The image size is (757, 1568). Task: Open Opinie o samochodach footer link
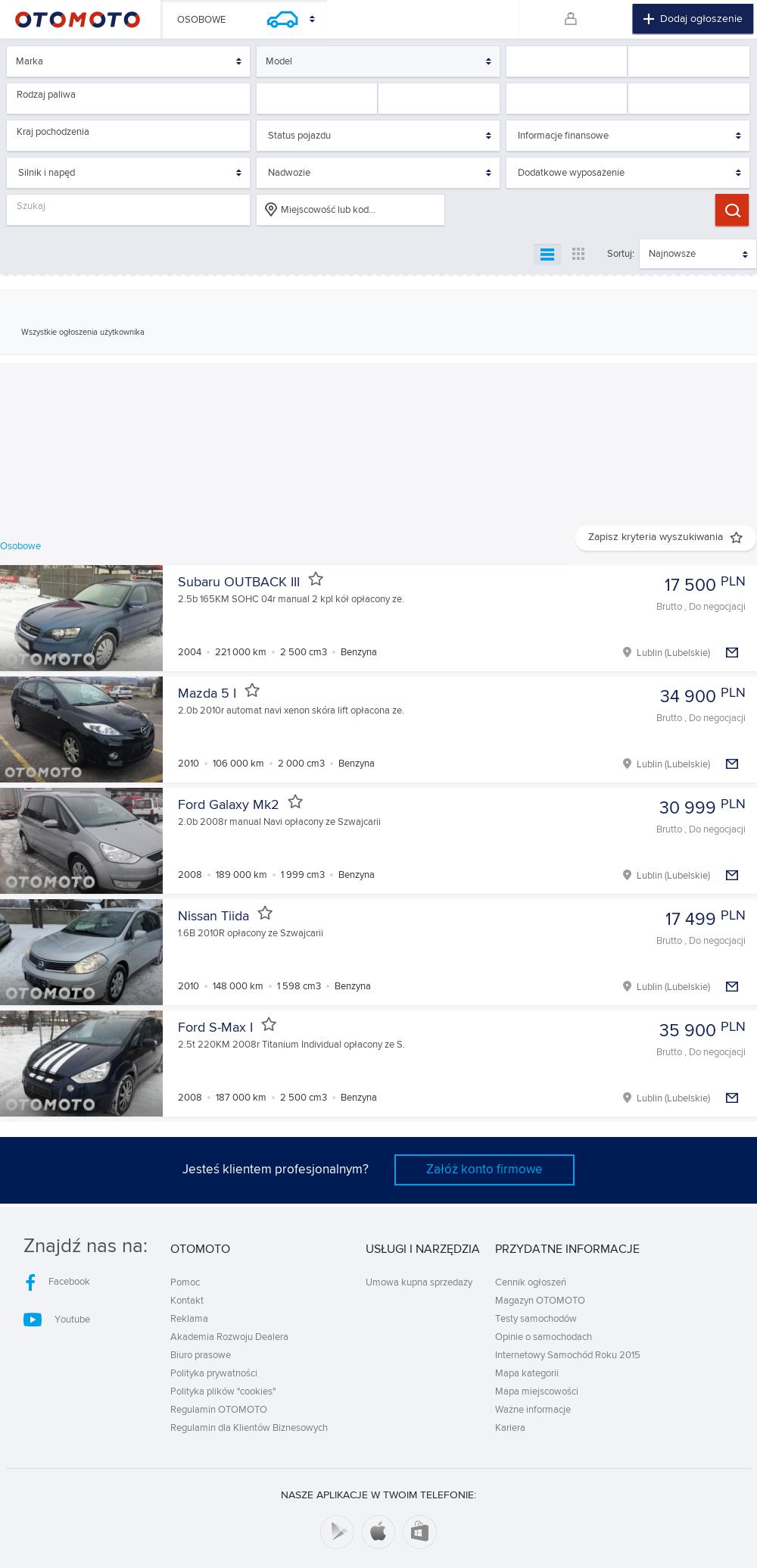pyautogui.click(x=544, y=1337)
